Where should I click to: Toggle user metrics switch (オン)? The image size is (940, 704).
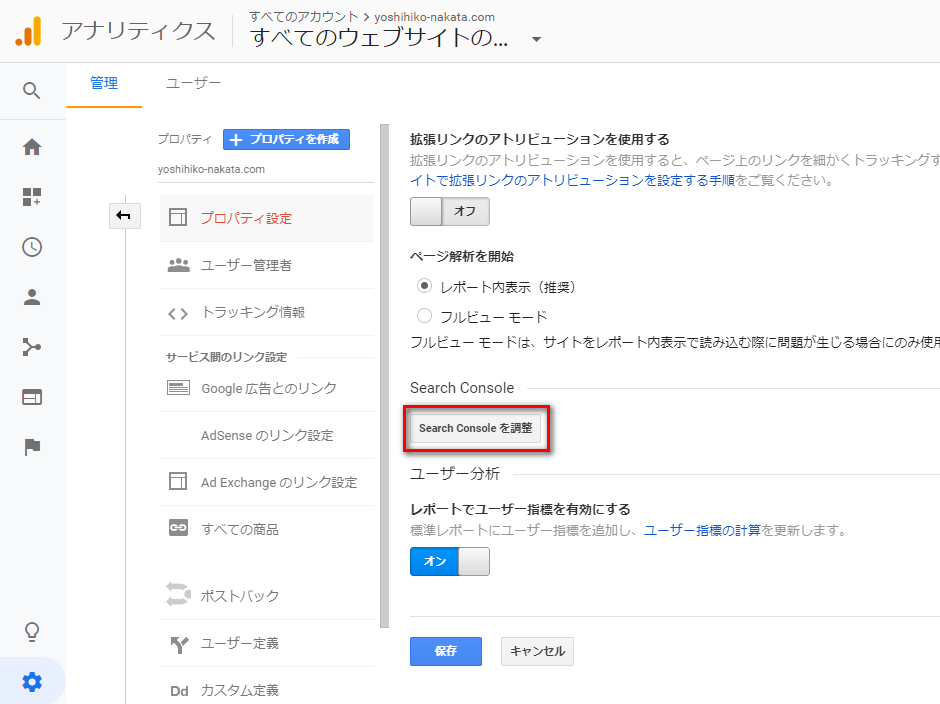tap(450, 561)
